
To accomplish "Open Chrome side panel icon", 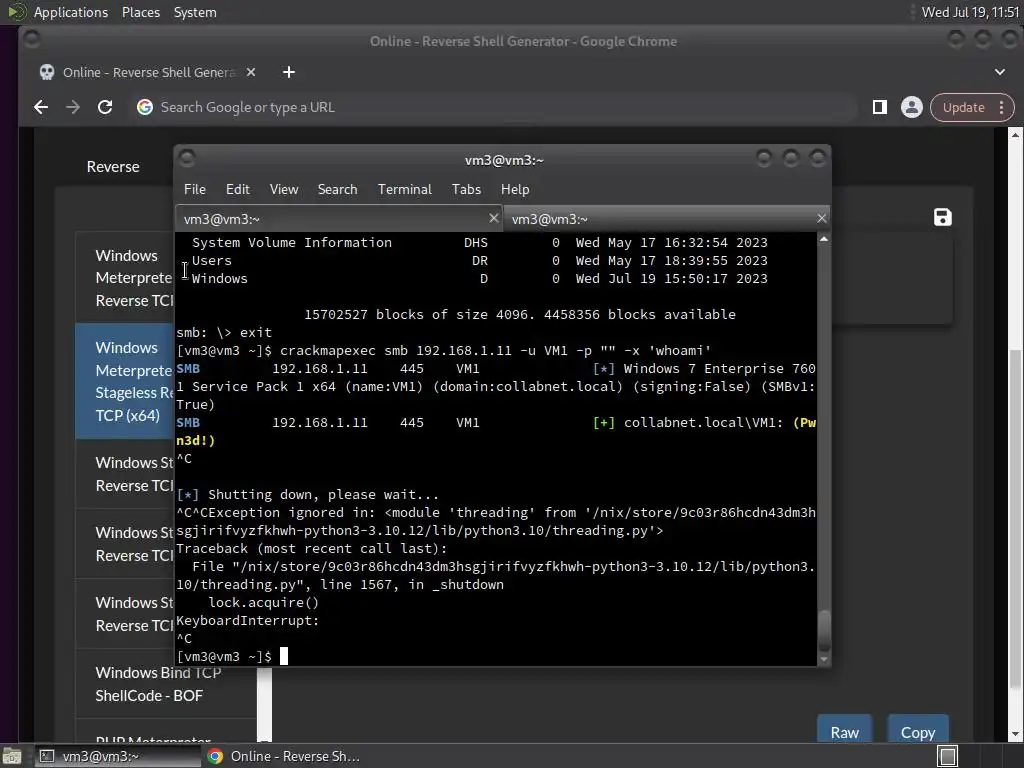I will pyautogui.click(x=880, y=107).
